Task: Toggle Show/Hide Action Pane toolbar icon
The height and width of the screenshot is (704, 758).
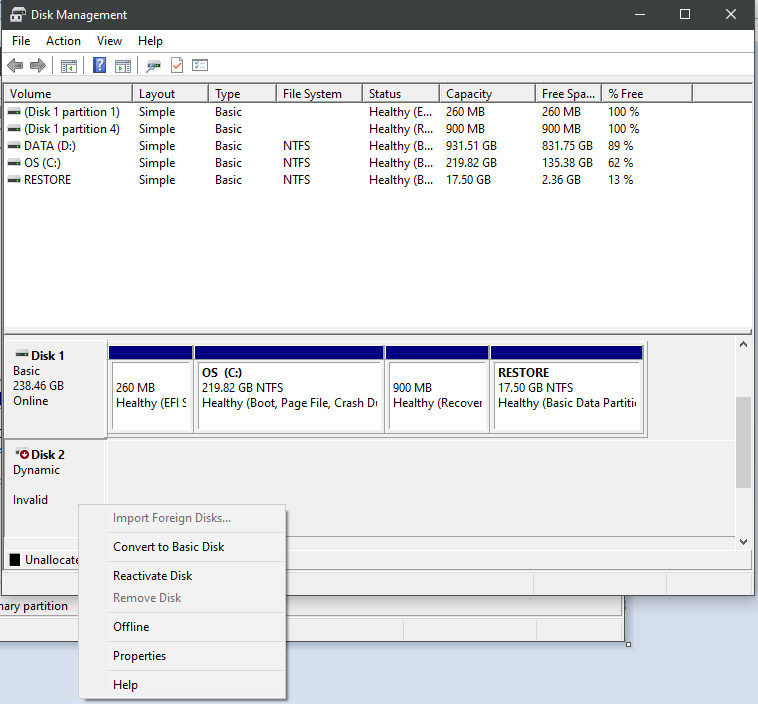Action: [123, 66]
